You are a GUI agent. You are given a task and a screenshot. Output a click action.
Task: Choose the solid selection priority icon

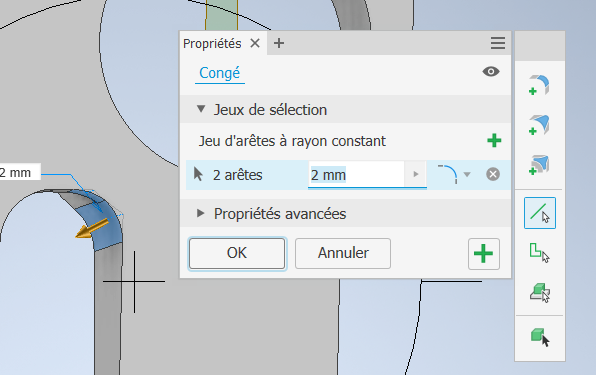(x=540, y=337)
